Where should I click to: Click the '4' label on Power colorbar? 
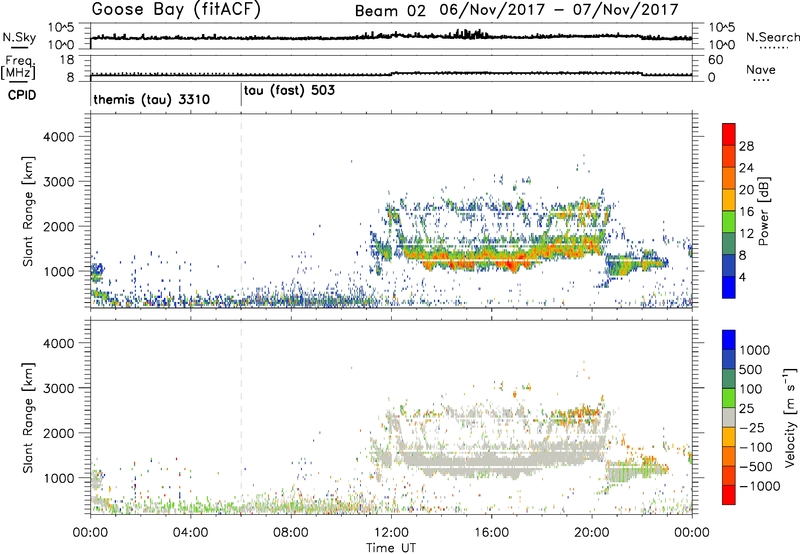(x=743, y=277)
